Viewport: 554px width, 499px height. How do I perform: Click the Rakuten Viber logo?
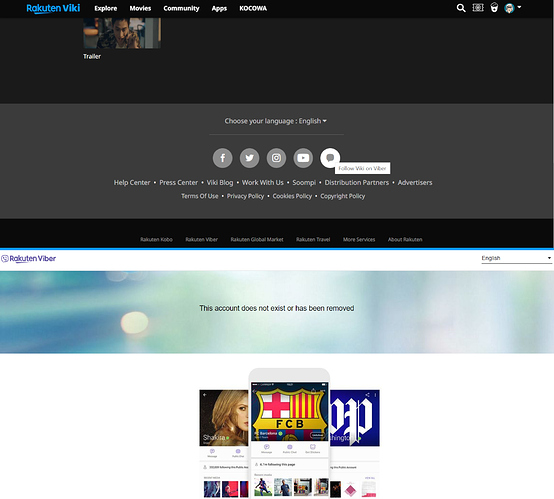pyautogui.click(x=29, y=259)
